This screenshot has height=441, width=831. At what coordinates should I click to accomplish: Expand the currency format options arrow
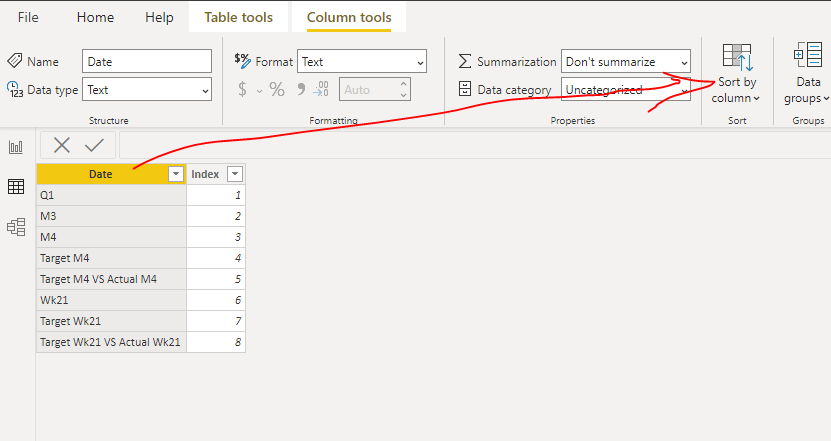coord(259,91)
